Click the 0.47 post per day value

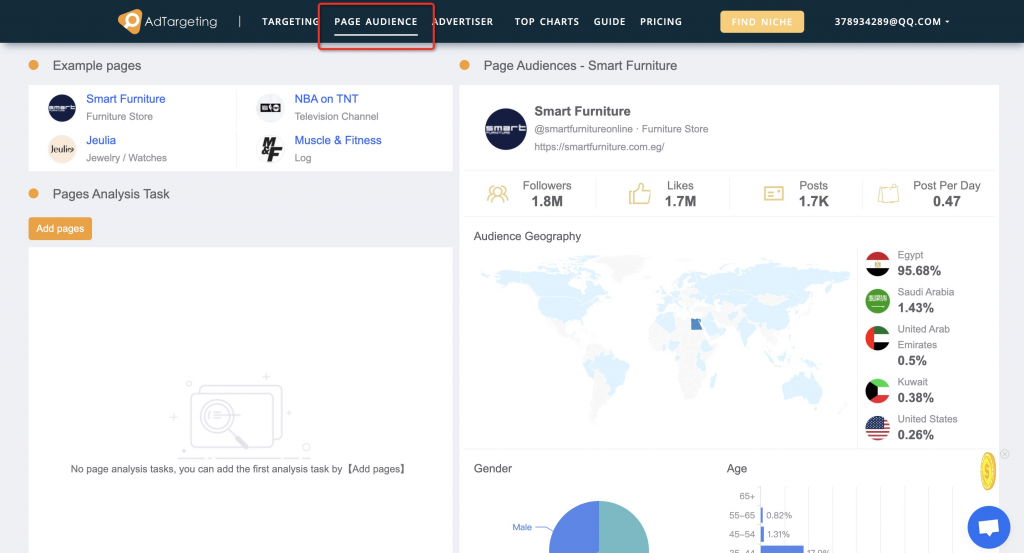point(946,202)
